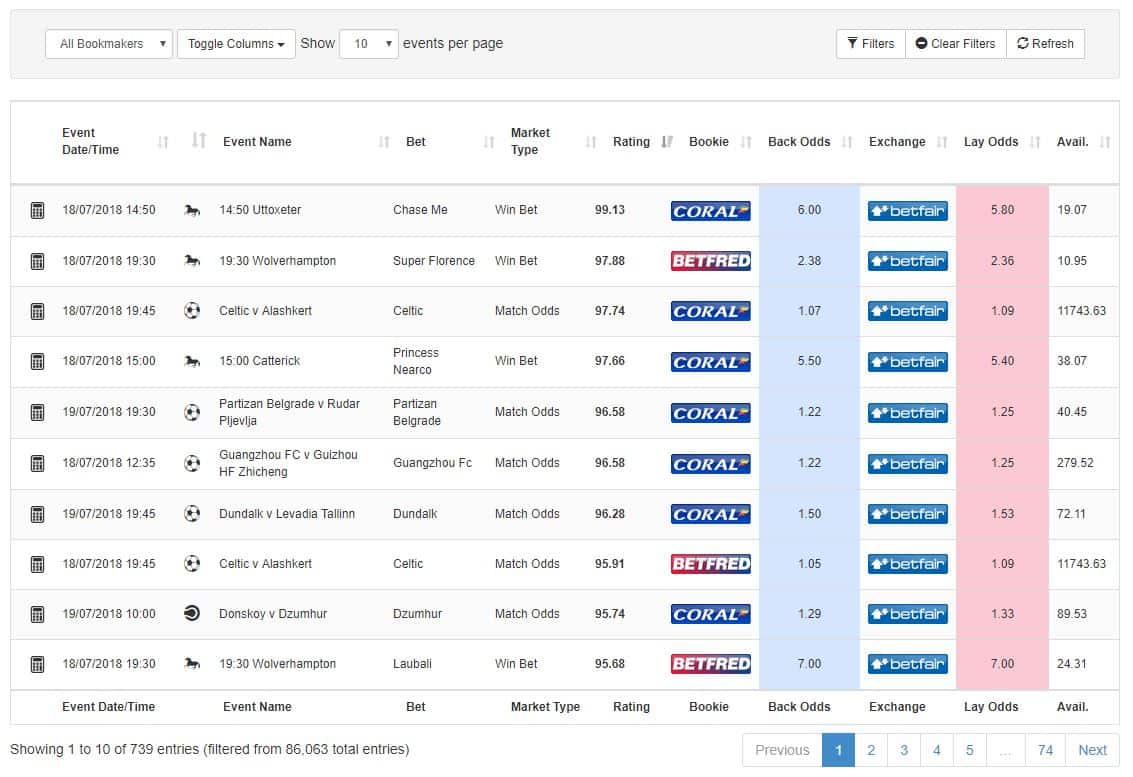Jump to page 74 in pagination
The height and width of the screenshot is (777, 1133).
point(1045,750)
